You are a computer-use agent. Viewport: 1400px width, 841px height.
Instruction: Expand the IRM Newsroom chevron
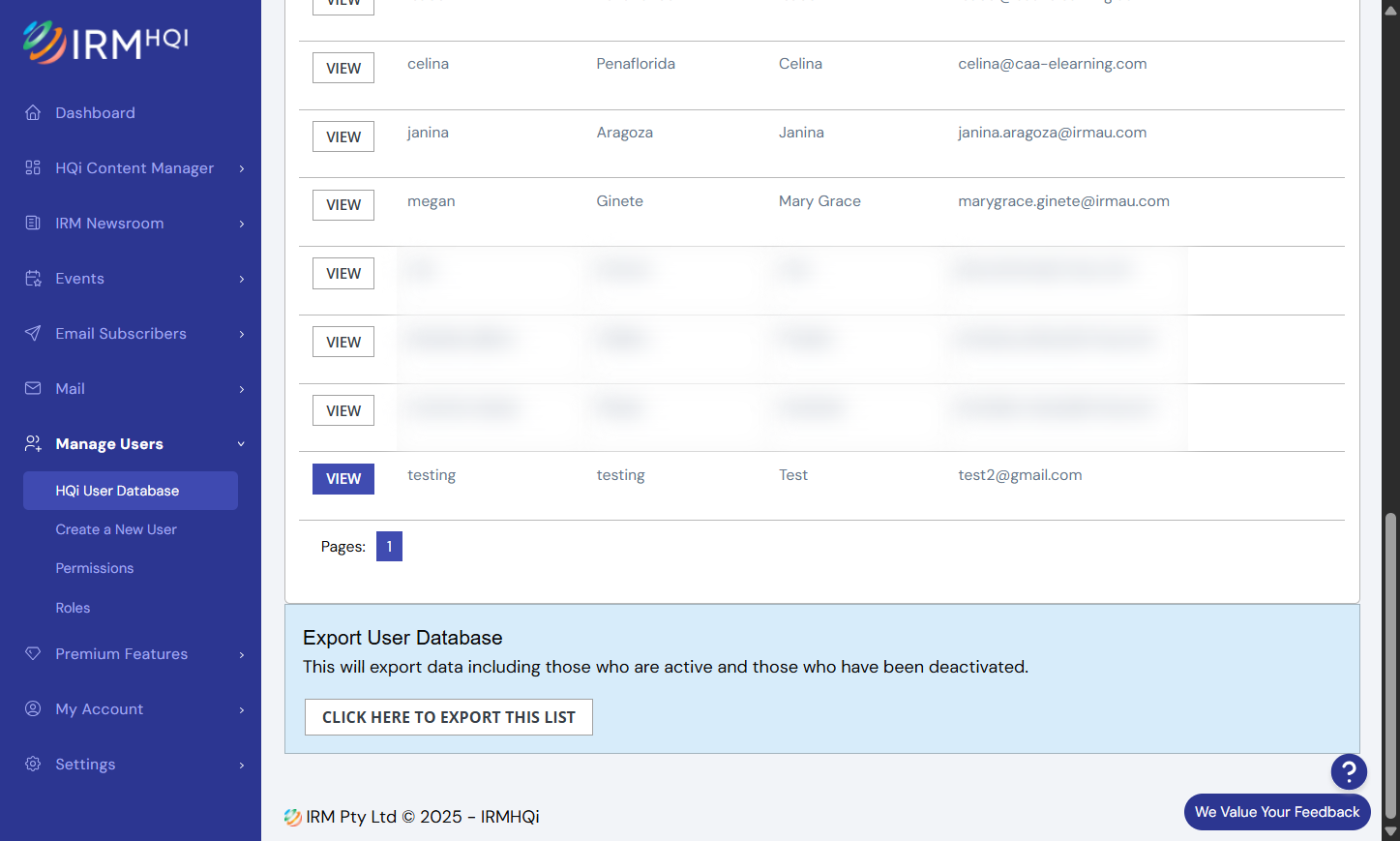pyautogui.click(x=242, y=224)
